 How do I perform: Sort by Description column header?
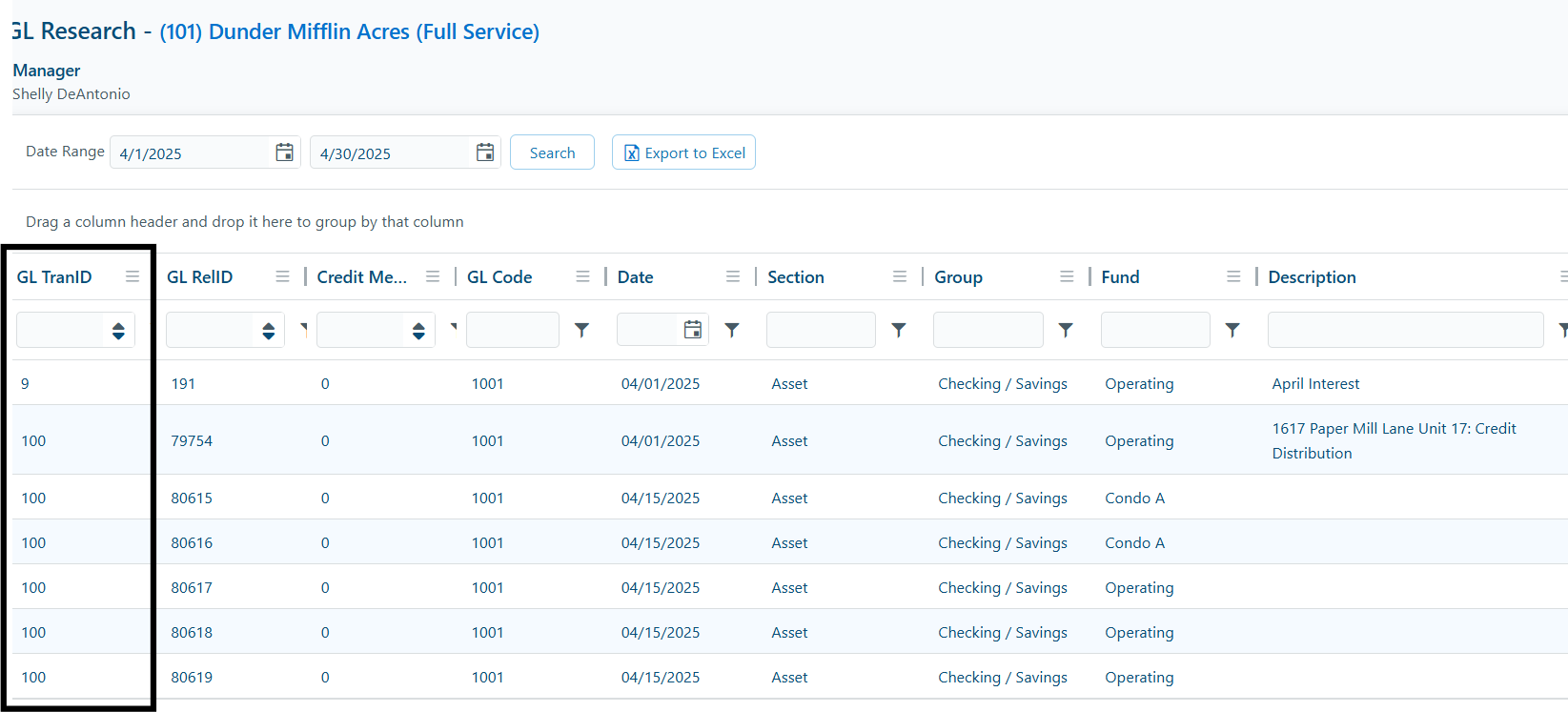click(x=1312, y=276)
